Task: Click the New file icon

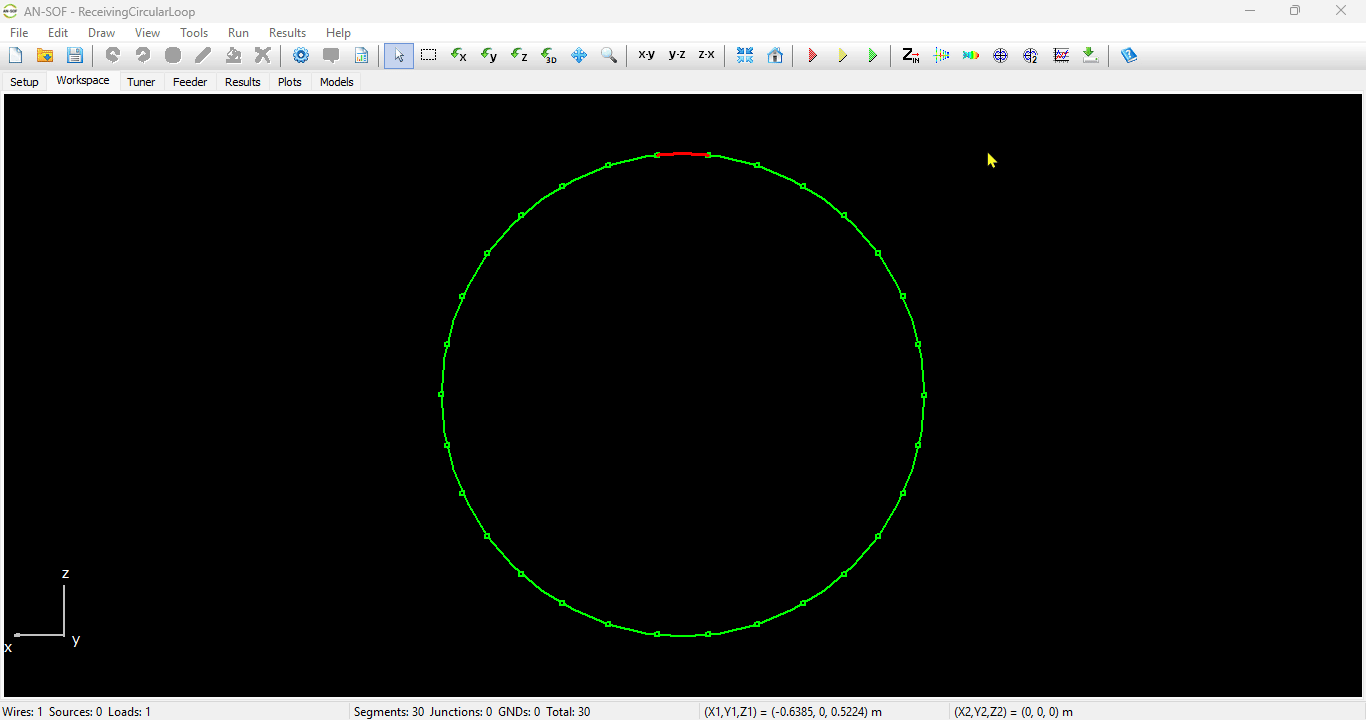Action: 15,56
